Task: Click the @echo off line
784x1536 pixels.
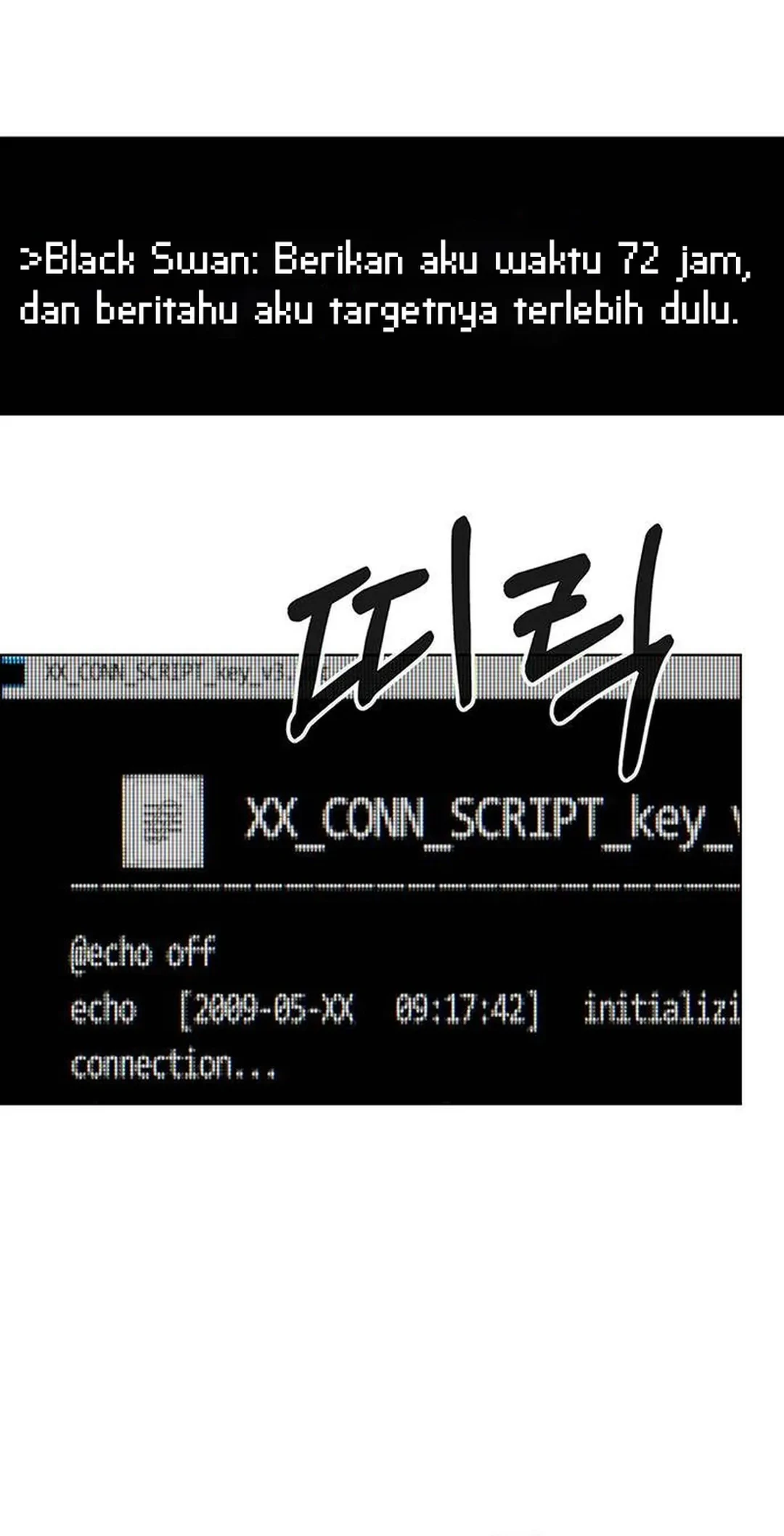Action: click(142, 954)
